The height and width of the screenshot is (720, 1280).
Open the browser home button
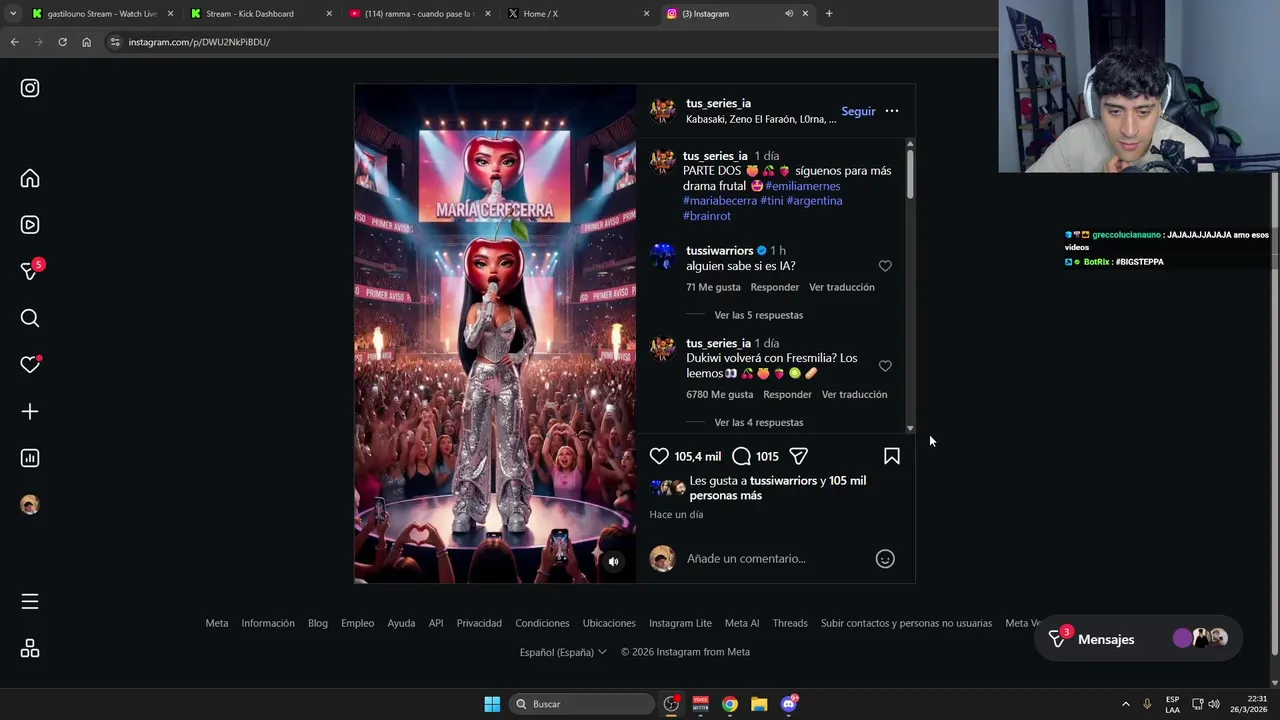click(x=86, y=42)
